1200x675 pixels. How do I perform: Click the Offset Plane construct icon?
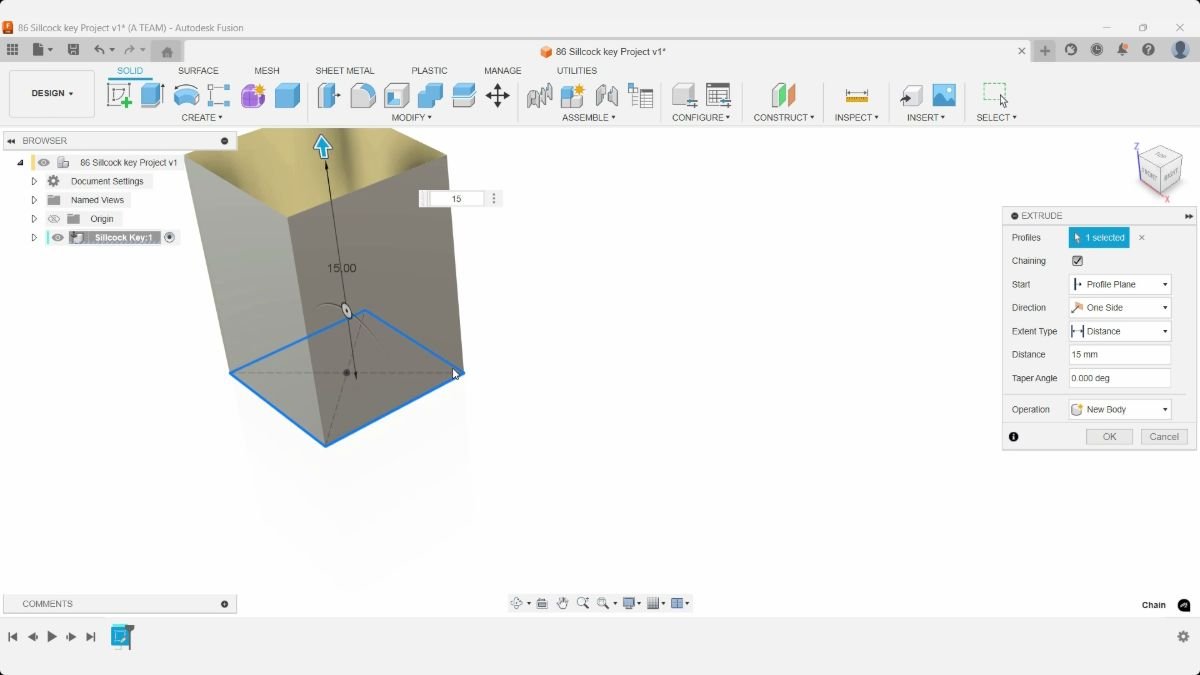782,95
